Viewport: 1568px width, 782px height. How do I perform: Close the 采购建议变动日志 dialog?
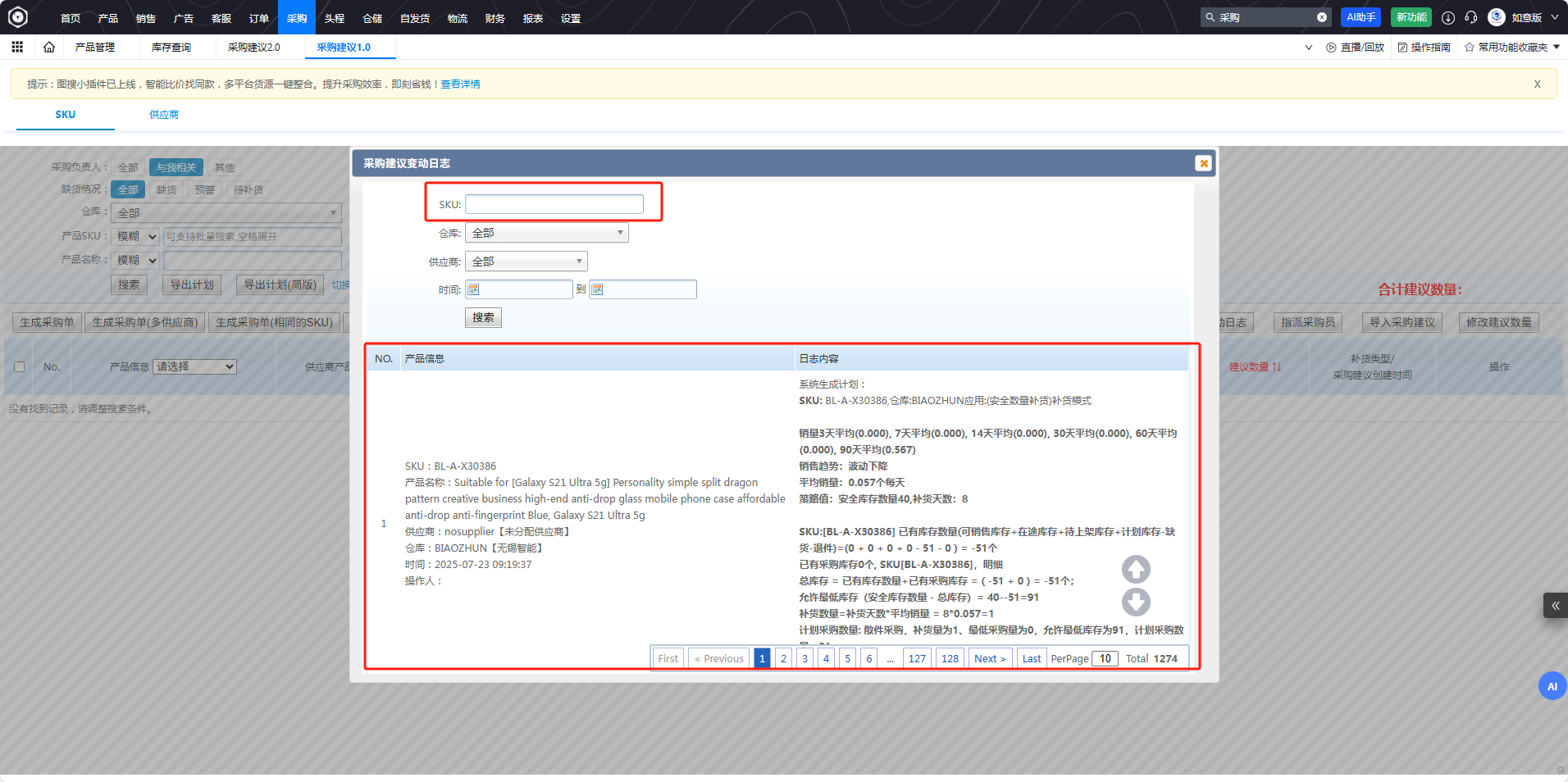[1203, 163]
